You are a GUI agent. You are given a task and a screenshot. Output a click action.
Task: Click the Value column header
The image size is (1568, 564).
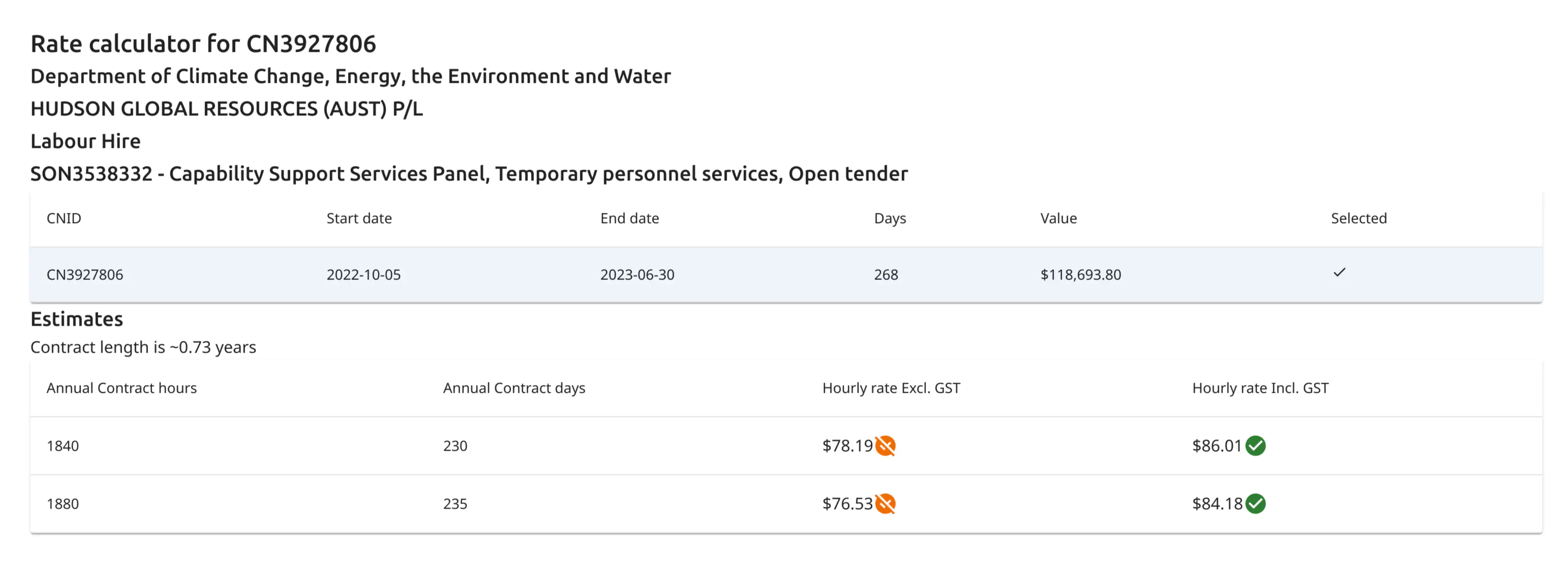click(1059, 218)
